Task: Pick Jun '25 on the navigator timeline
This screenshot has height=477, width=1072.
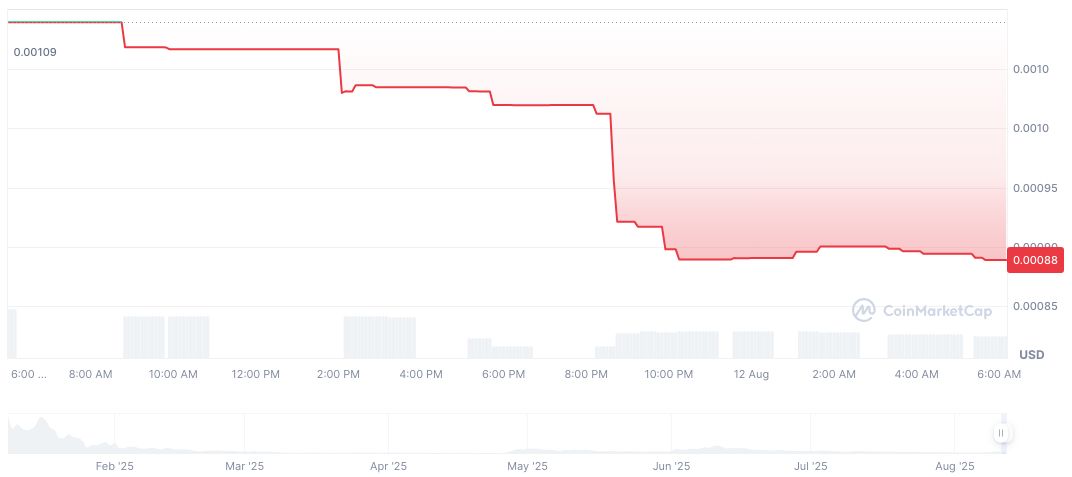Action: coord(671,466)
